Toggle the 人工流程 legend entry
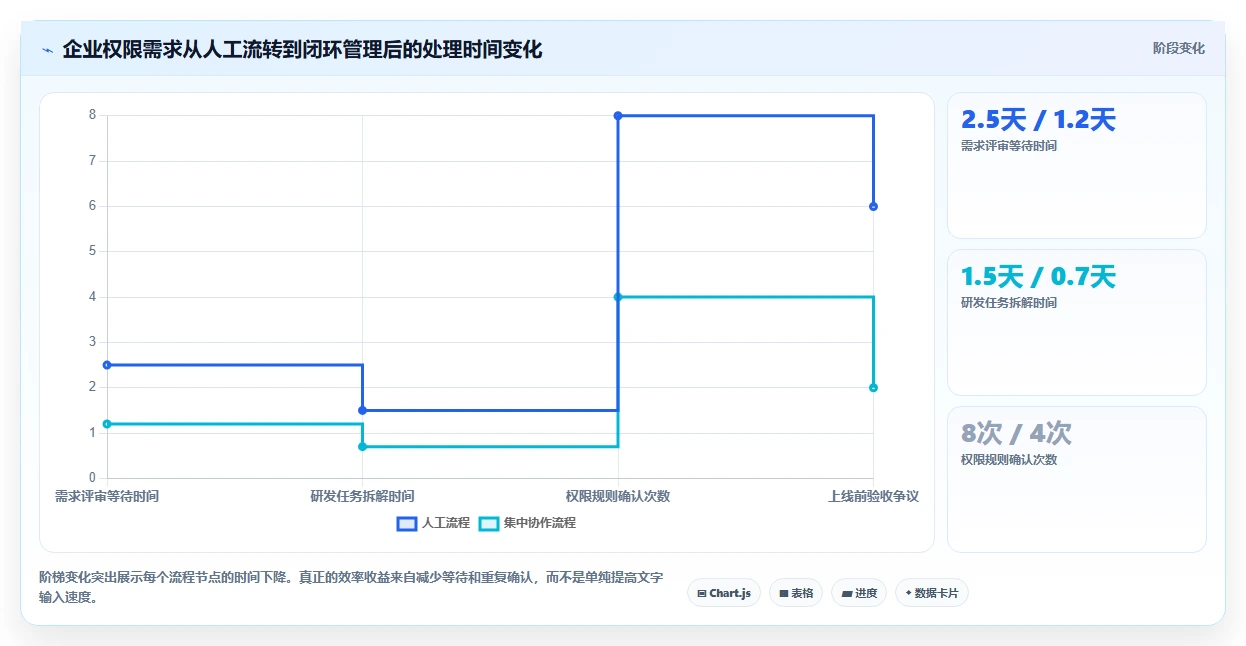The height and width of the screenshot is (646, 1246). [x=433, y=523]
